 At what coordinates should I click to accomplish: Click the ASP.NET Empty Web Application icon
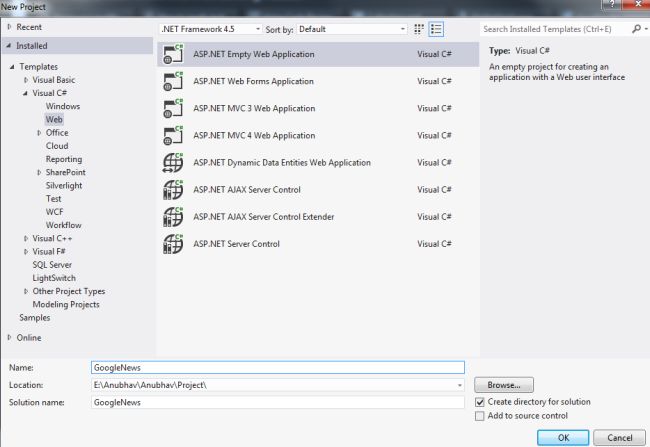(173, 54)
